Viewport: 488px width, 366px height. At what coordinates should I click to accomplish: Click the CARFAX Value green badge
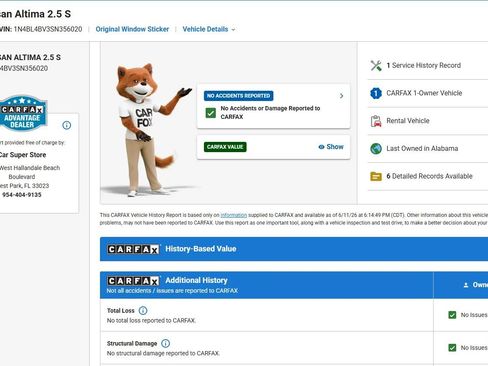[225, 147]
